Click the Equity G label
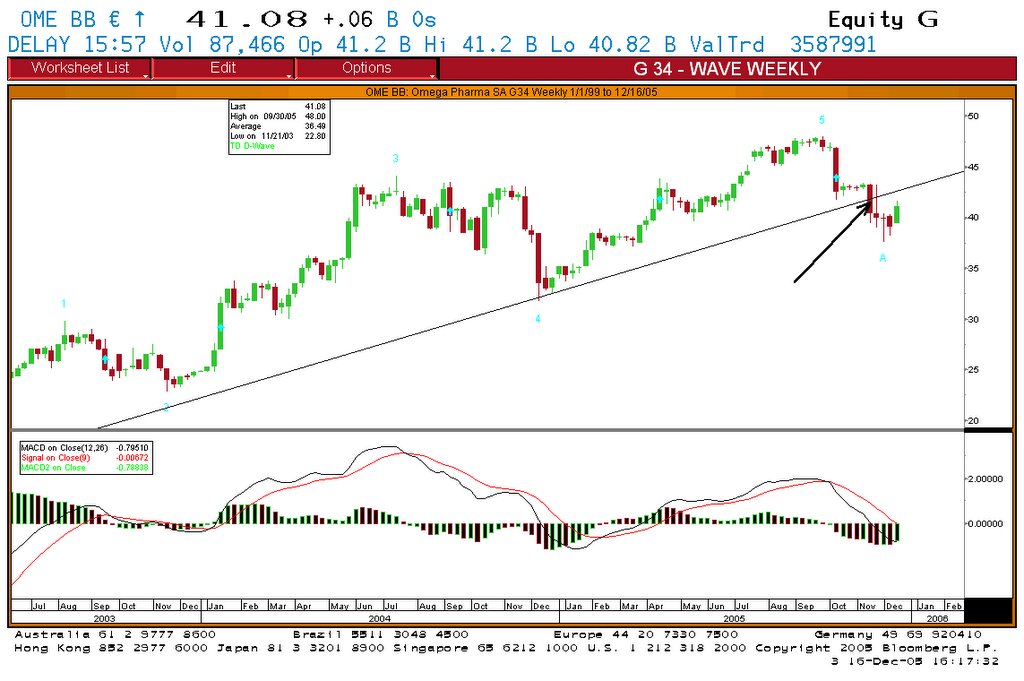This screenshot has height=681, width=1024. click(x=883, y=20)
